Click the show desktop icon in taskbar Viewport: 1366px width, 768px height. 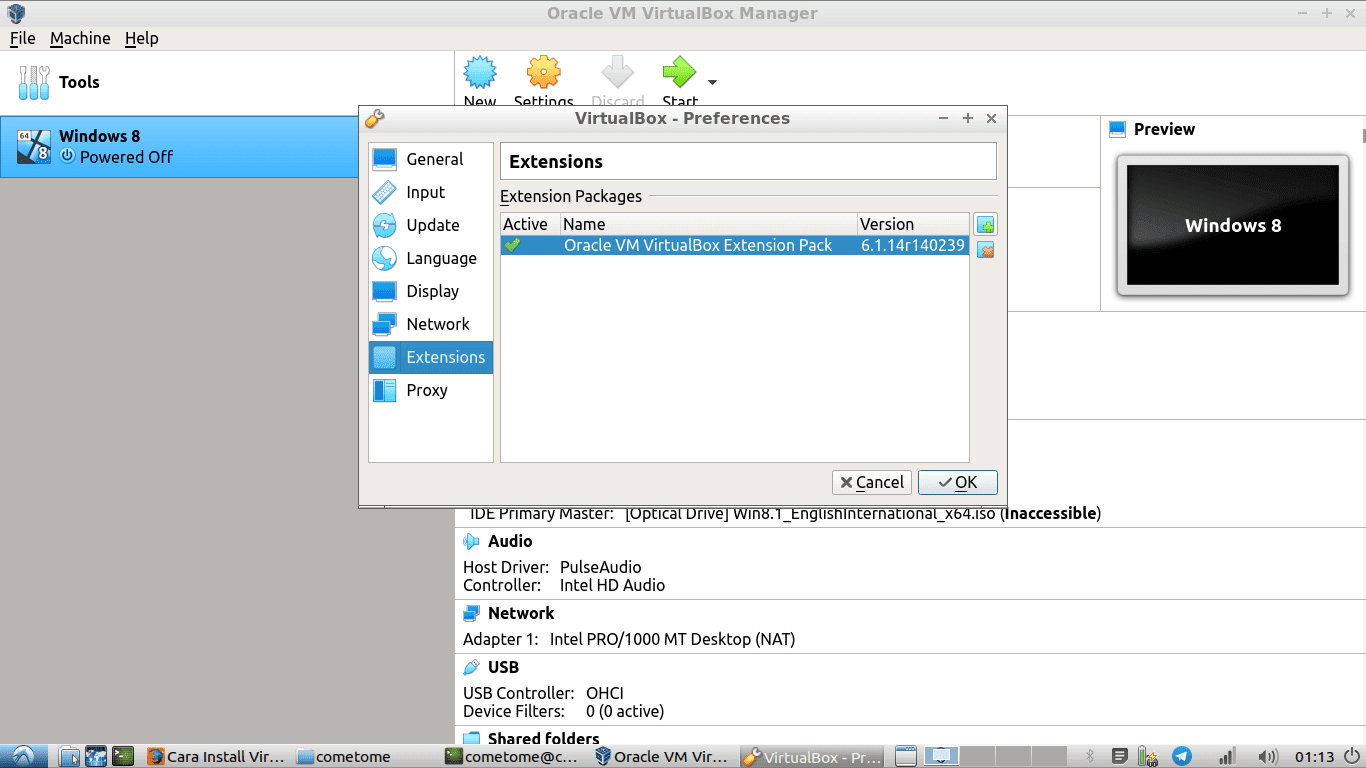click(x=905, y=757)
